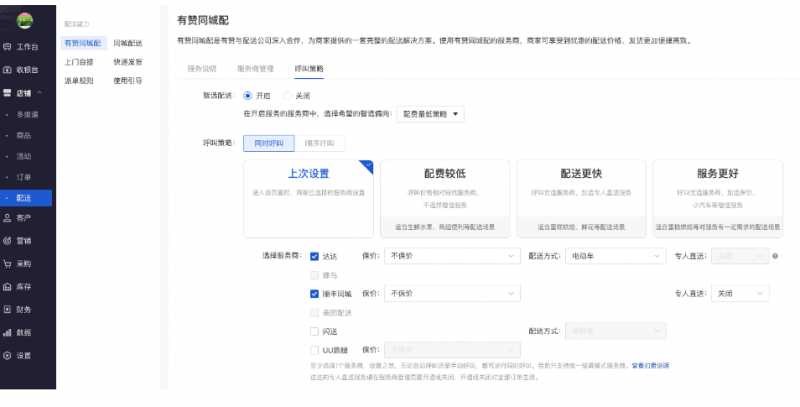Check the UU跑腿 provider checkbox
This screenshot has height=407, width=800.
[314, 350]
